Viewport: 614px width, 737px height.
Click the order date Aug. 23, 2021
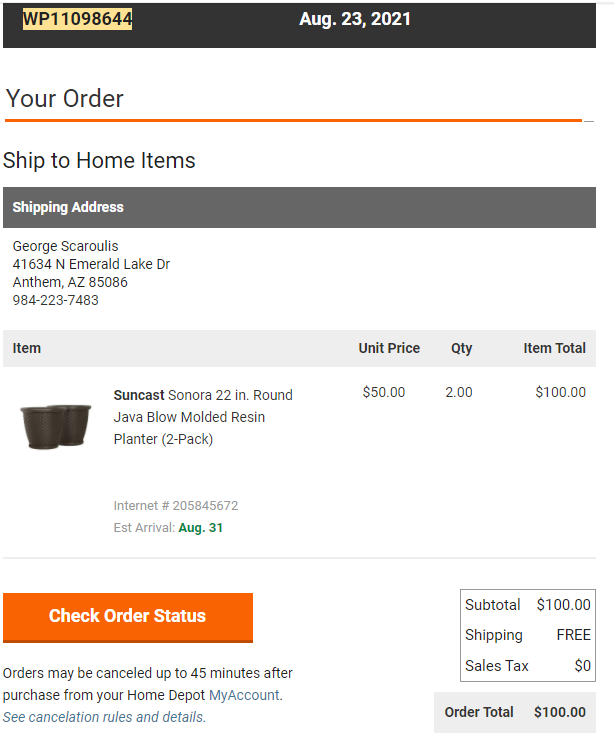tap(355, 19)
